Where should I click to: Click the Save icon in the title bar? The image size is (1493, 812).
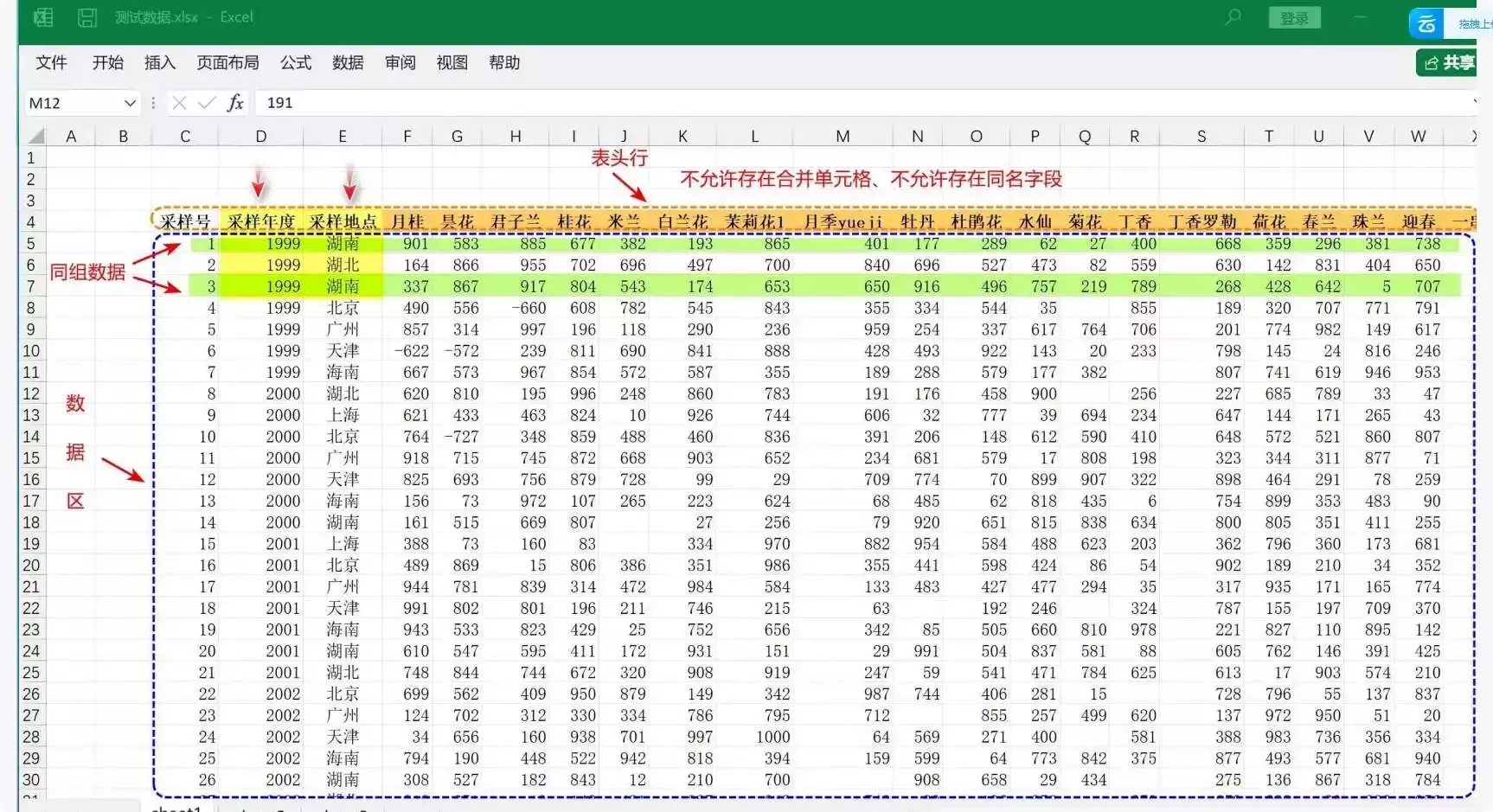click(87, 17)
